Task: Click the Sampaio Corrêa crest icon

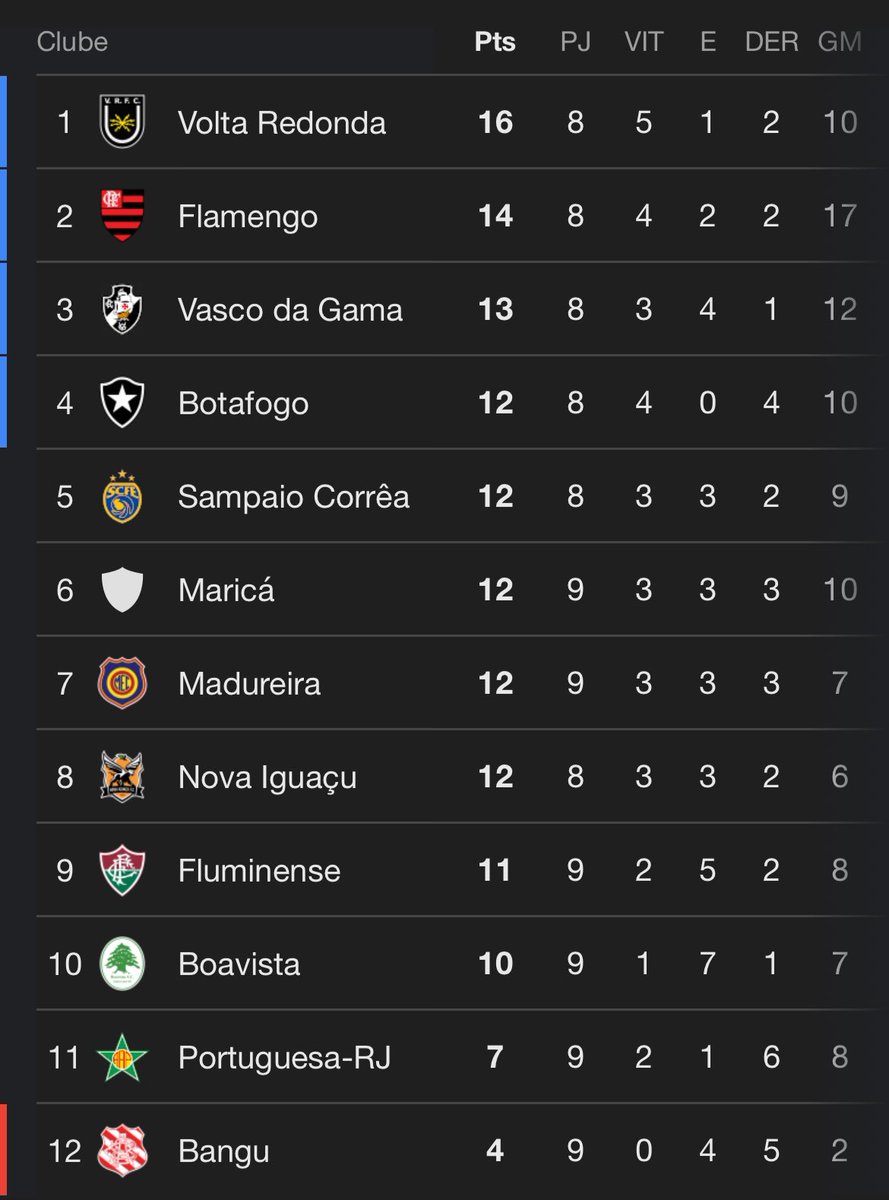Action: 123,496
